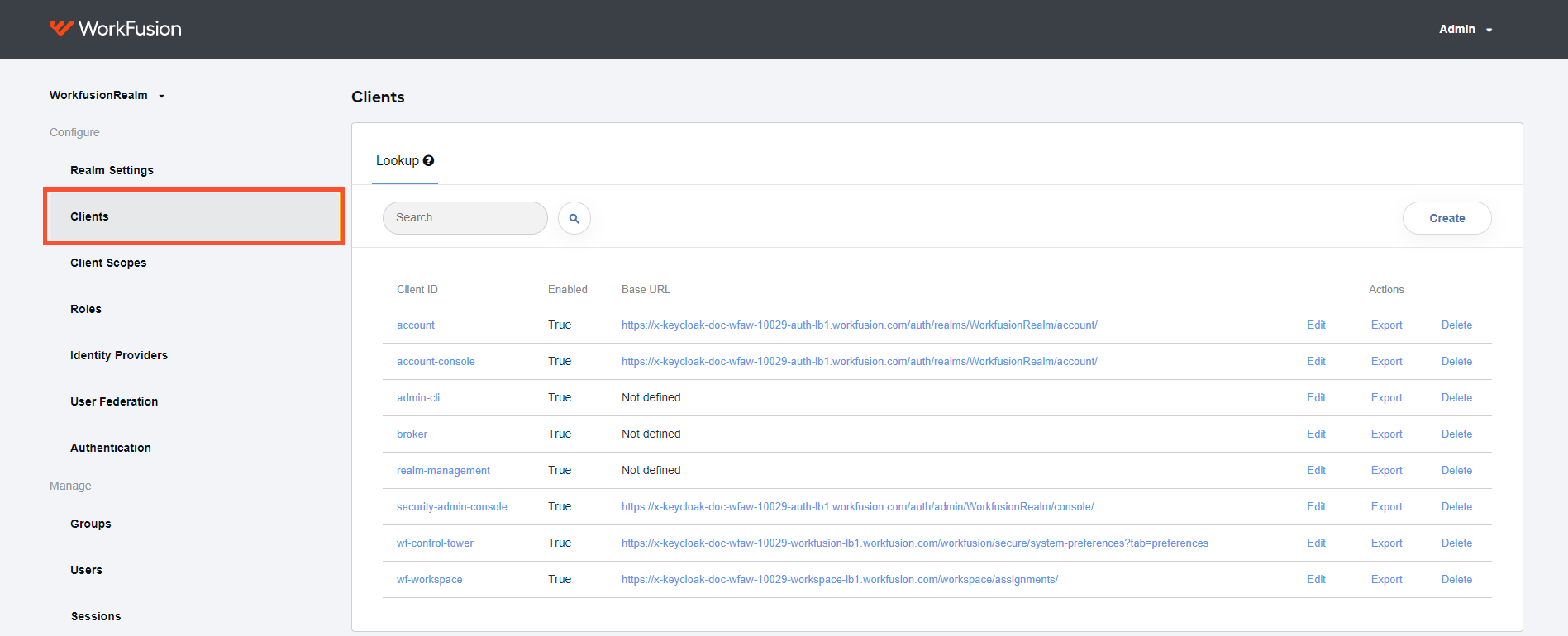Export the account-console client

1387,361
